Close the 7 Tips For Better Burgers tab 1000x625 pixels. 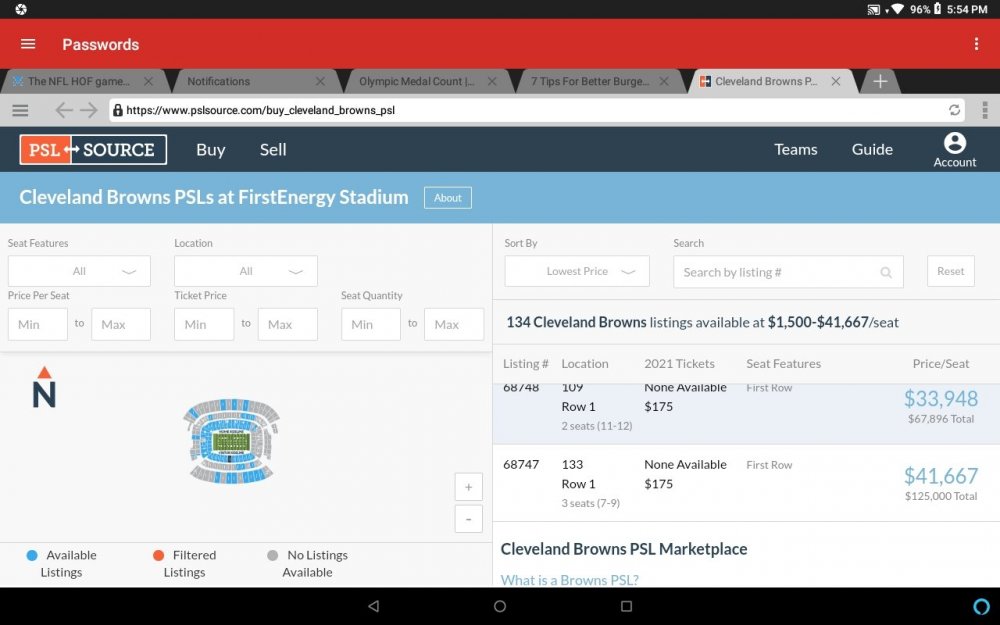[x=664, y=82]
